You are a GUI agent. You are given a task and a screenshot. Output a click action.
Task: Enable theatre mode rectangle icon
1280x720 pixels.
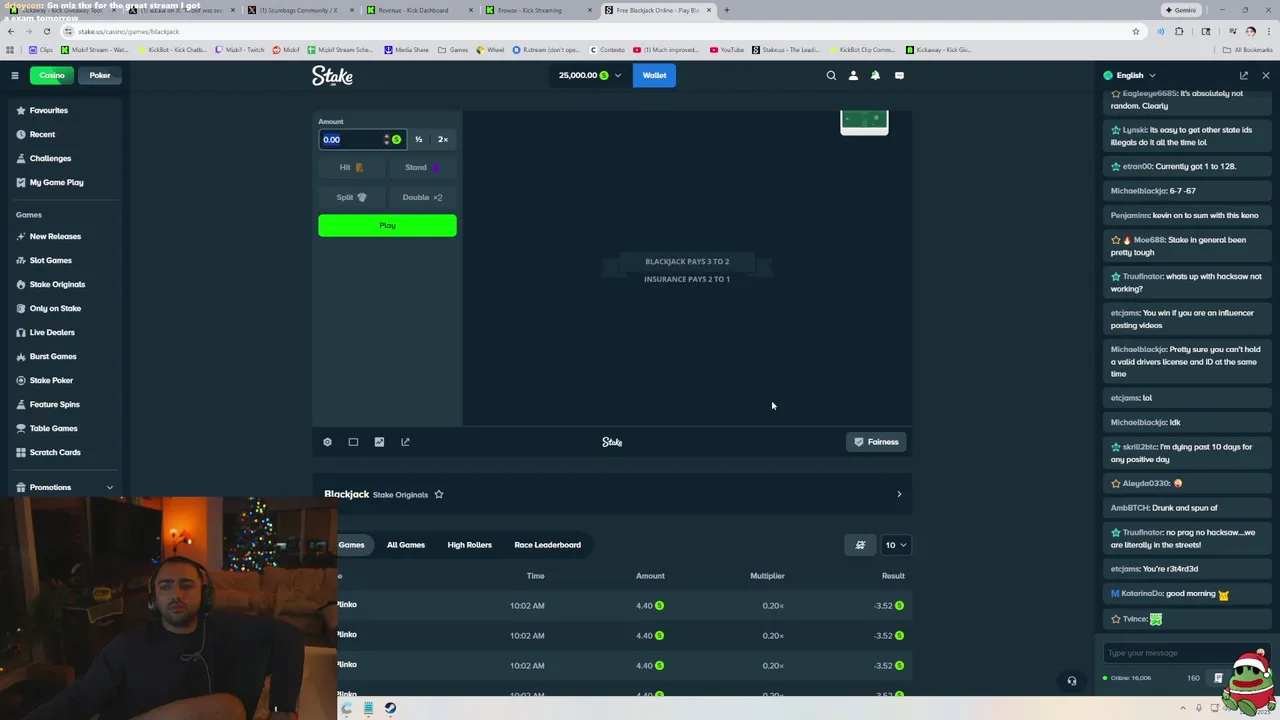353,442
